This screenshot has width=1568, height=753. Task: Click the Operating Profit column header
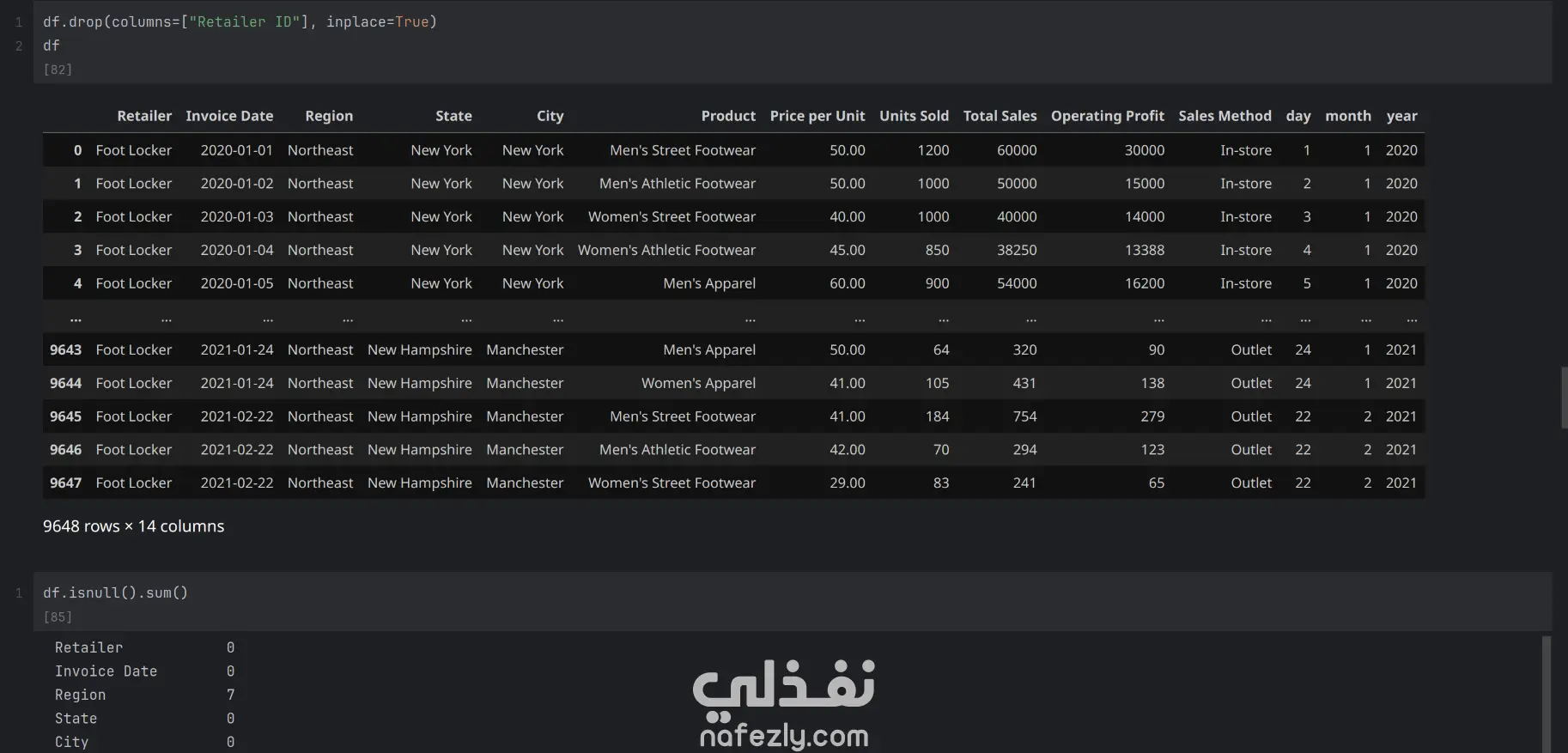point(1108,116)
